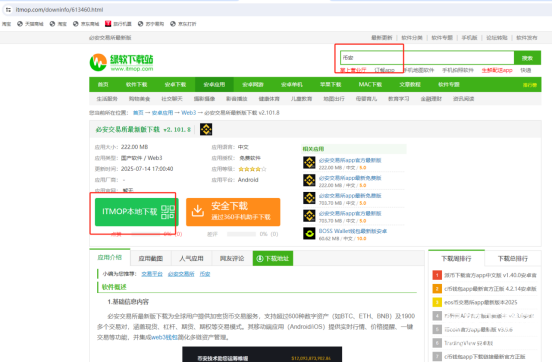
Task: Click web3钱包 link in description text
Action: tap(164, 337)
